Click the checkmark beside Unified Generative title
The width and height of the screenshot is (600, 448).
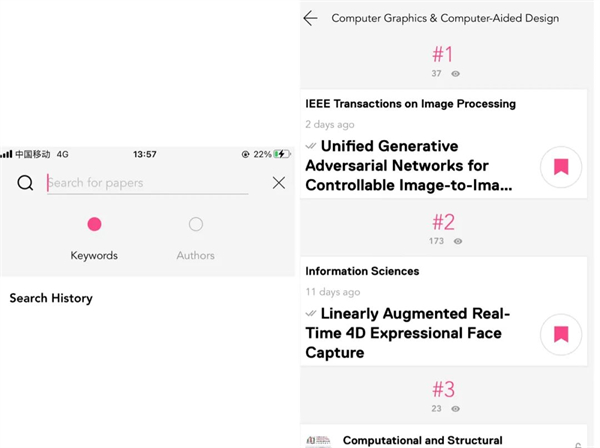(x=311, y=146)
